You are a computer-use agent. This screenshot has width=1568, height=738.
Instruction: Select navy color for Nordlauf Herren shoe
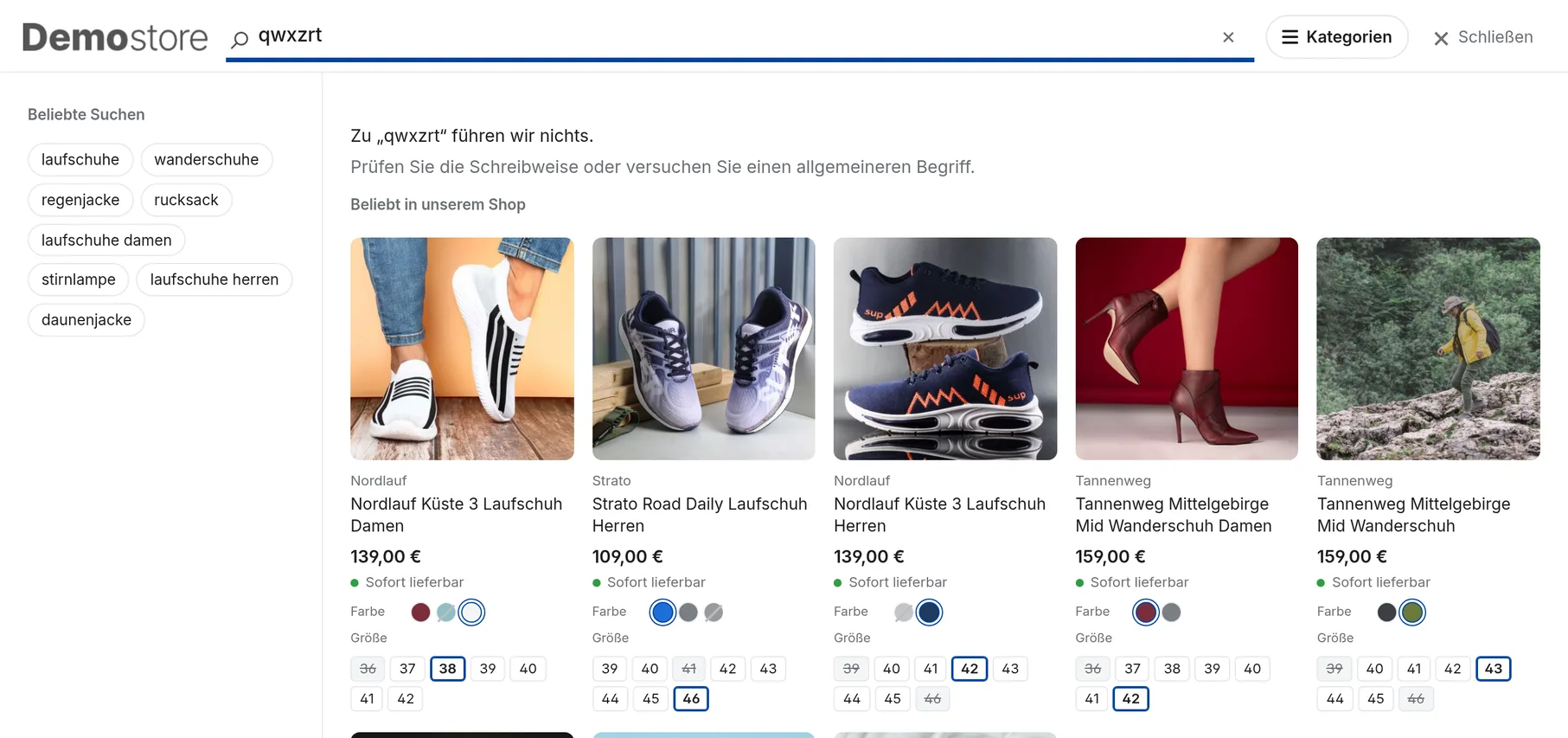click(929, 613)
